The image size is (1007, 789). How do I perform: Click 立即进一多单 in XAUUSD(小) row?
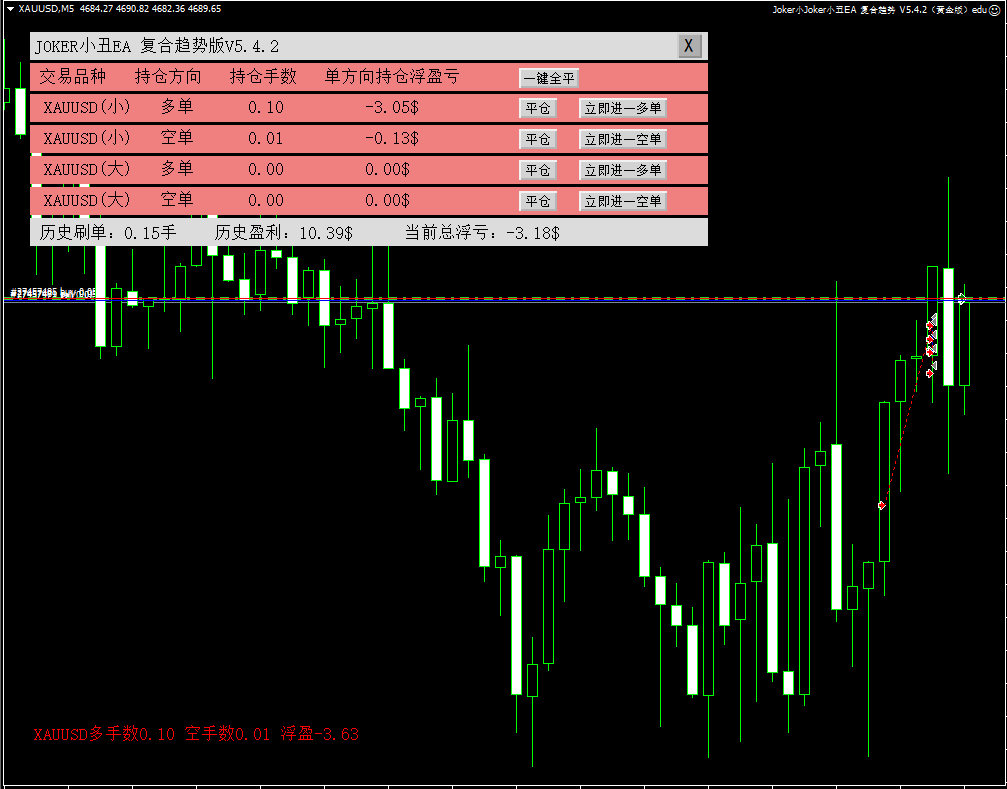(x=622, y=109)
